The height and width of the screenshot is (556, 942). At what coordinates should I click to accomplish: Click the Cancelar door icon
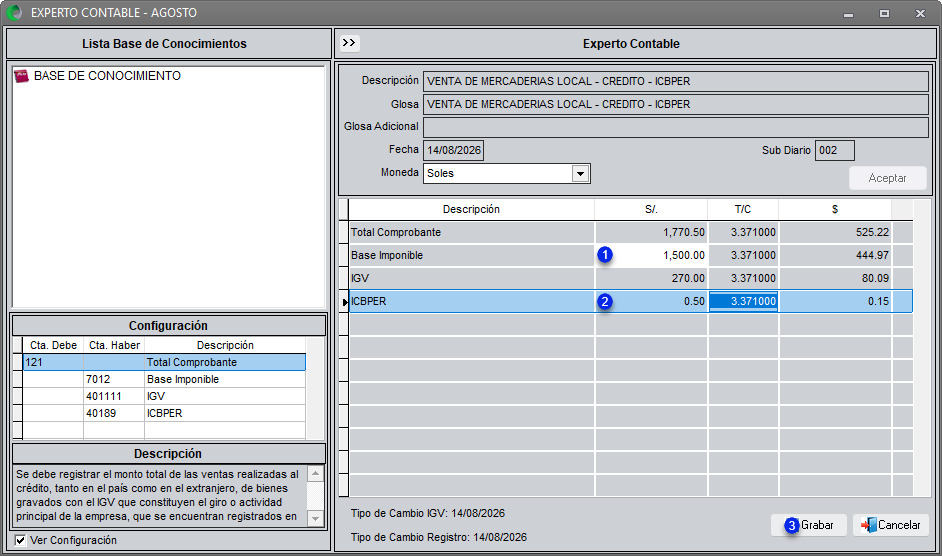tap(868, 525)
